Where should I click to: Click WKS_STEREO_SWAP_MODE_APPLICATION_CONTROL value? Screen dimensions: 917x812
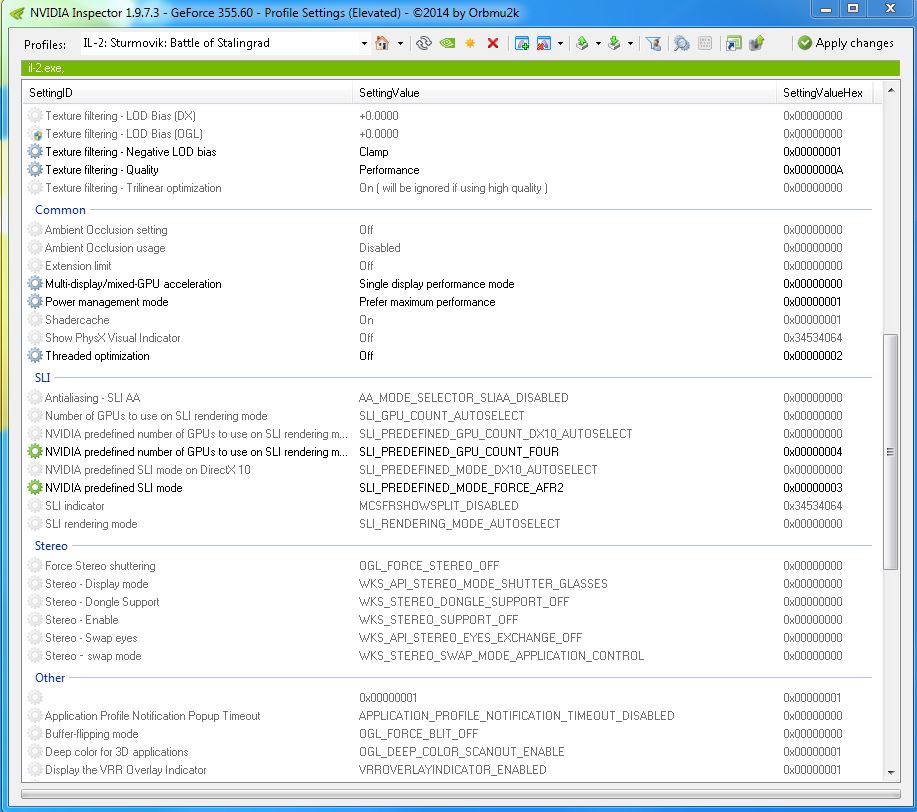501,656
